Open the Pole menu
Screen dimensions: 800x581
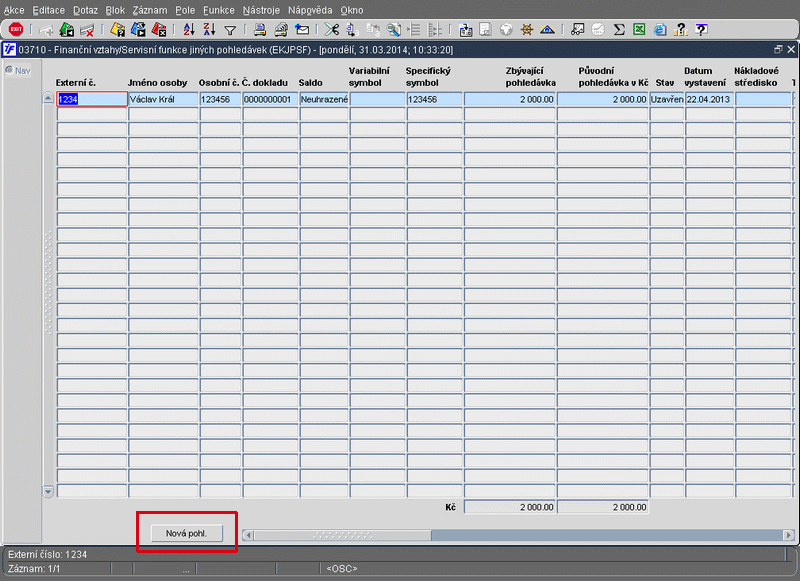185,10
